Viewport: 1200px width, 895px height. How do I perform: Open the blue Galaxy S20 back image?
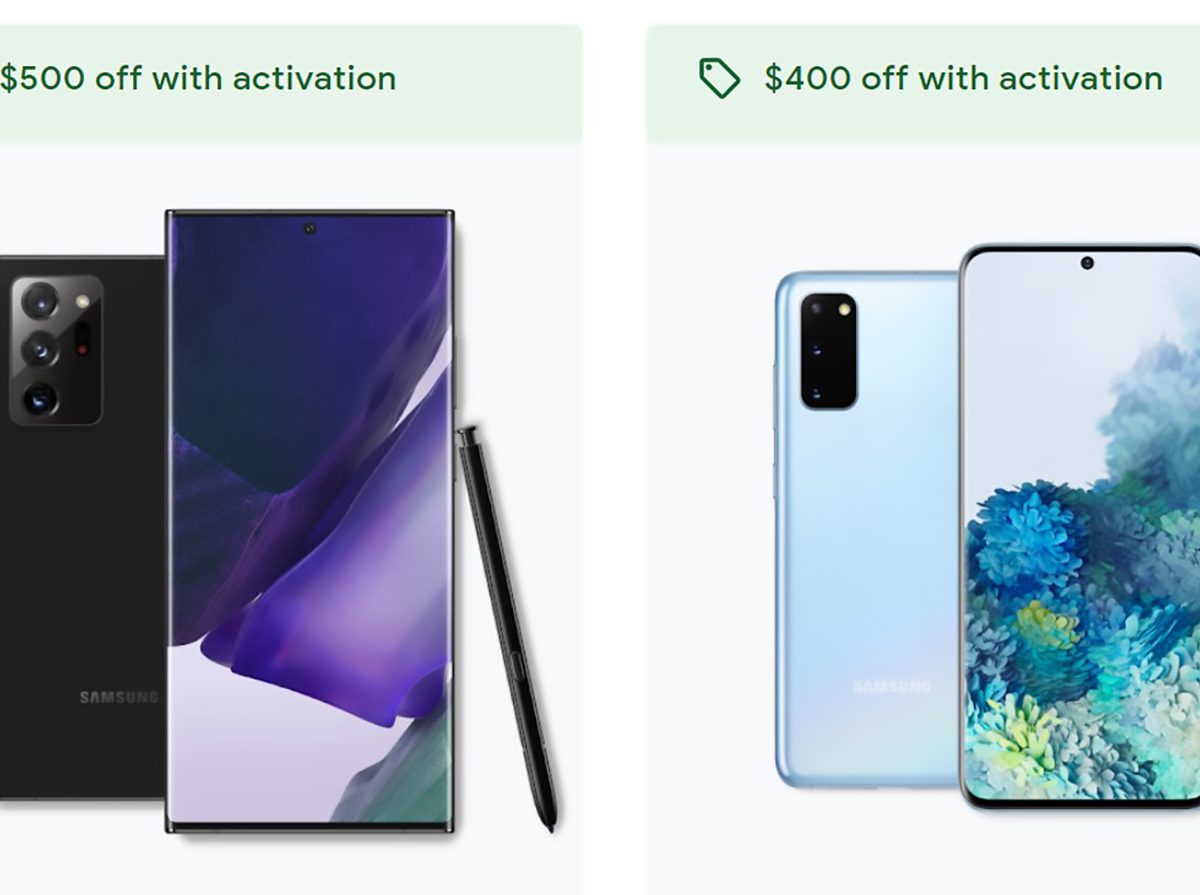click(x=867, y=528)
